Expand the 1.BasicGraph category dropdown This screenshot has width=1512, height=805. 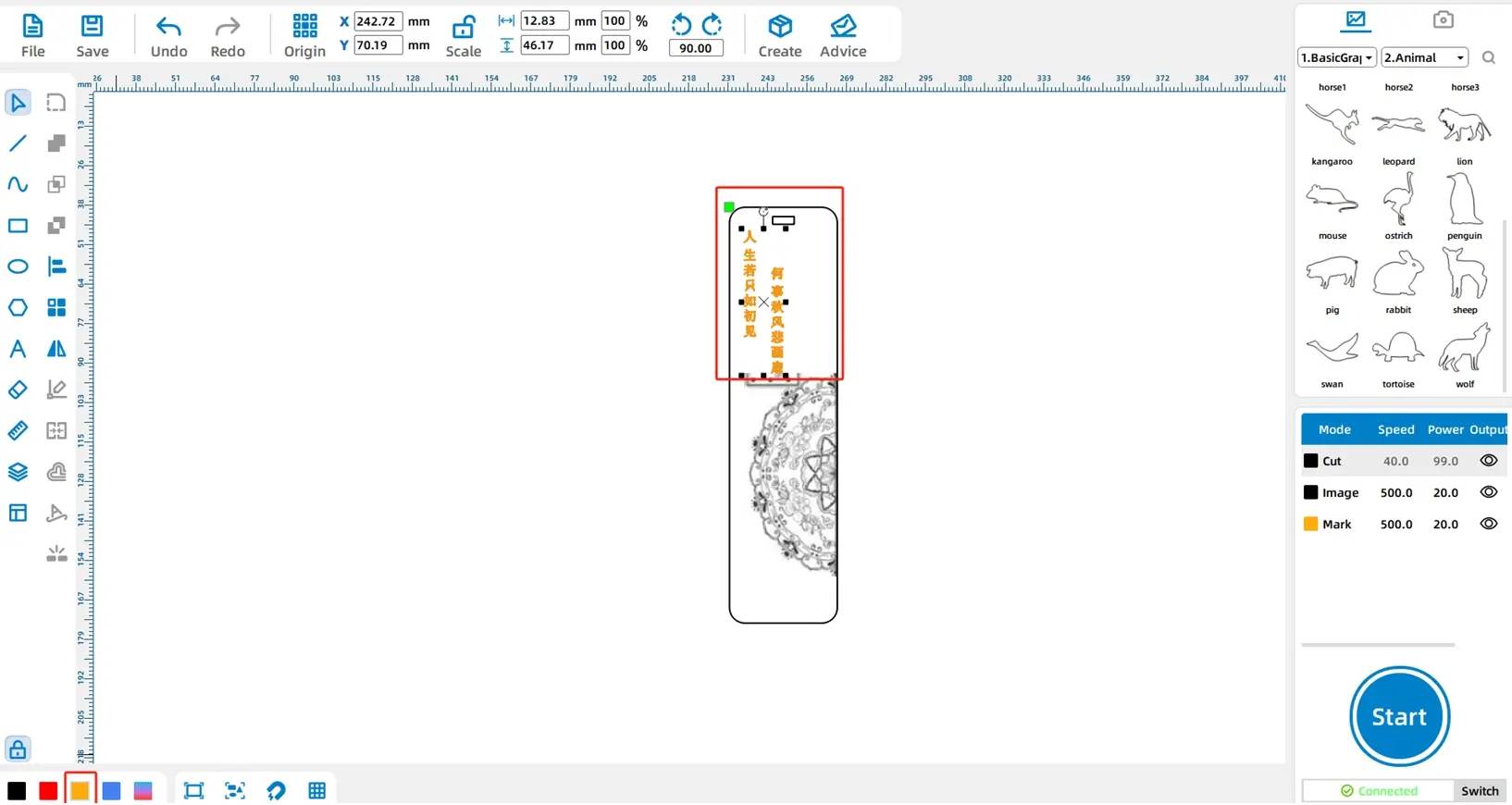(x=1336, y=57)
